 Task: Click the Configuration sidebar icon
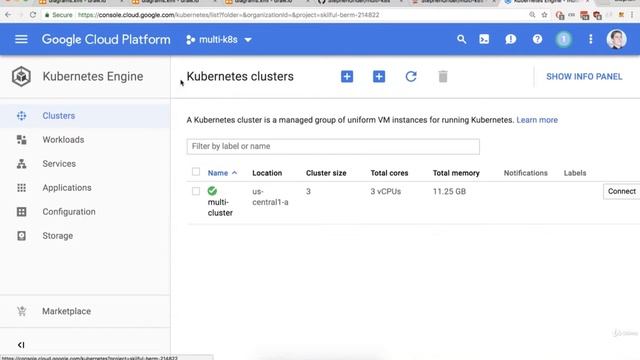(x=22, y=212)
